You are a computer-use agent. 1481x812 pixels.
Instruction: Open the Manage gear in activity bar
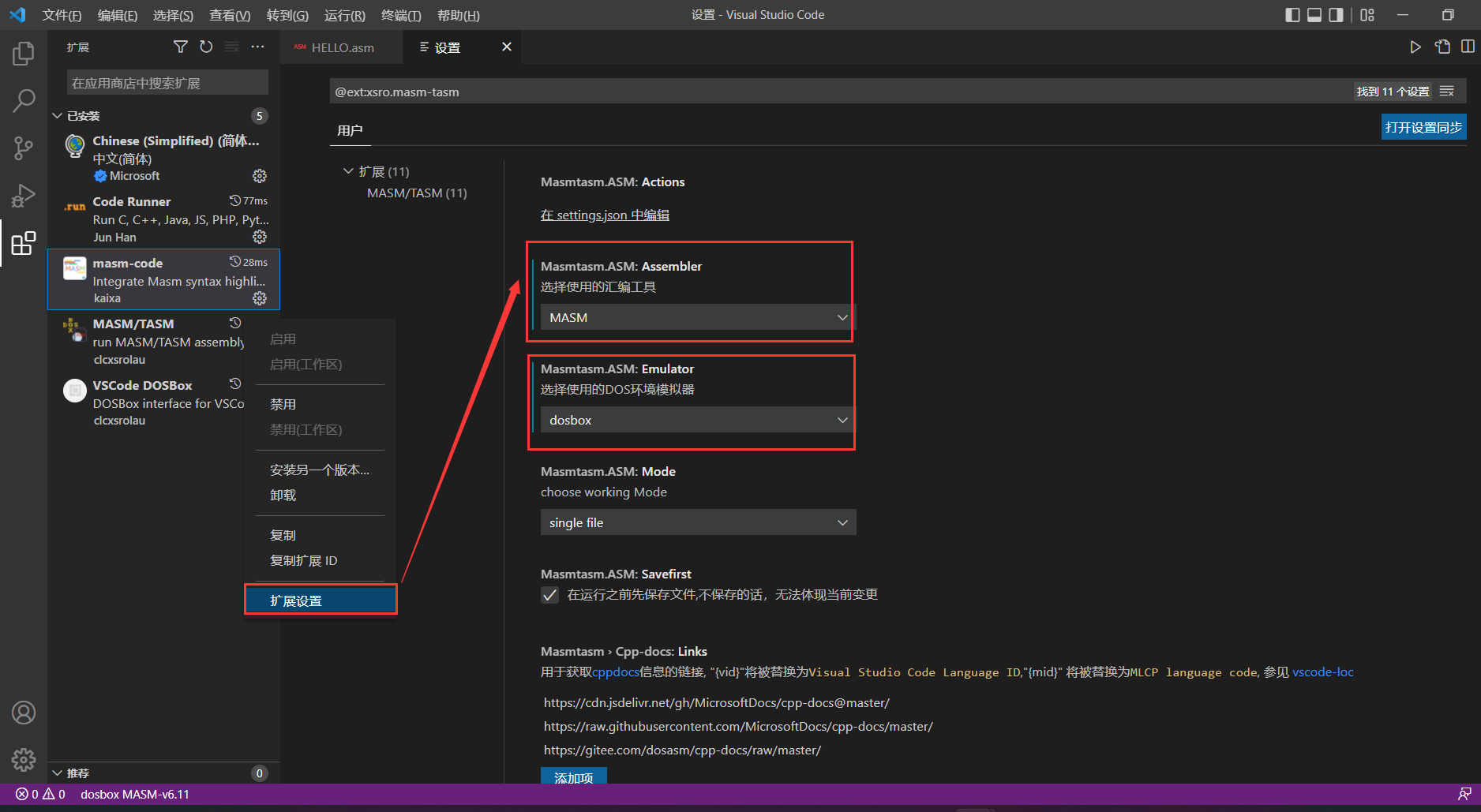pyautogui.click(x=24, y=759)
